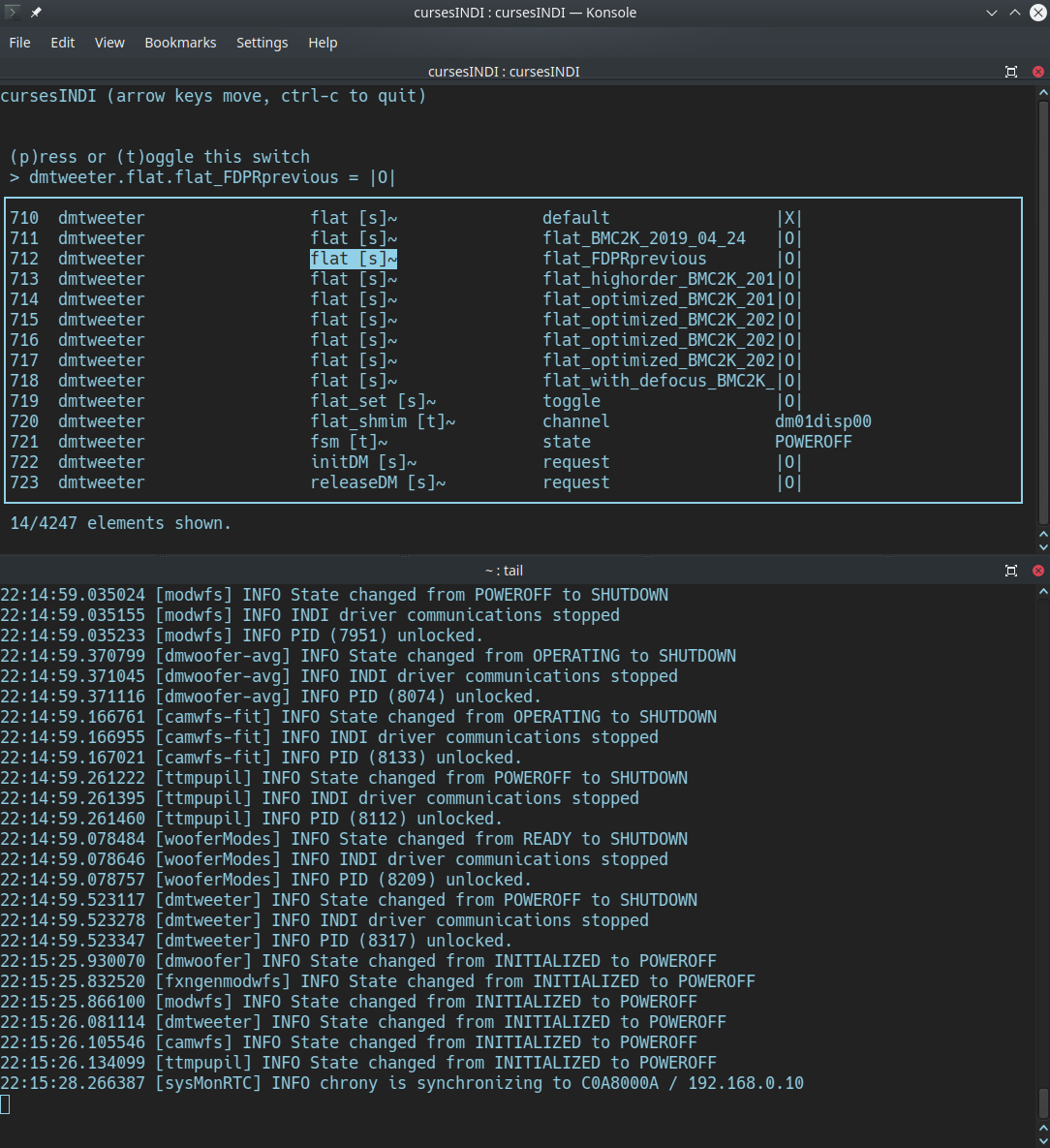Click the pin window icon in title bar
Screen dimensions: 1050x1148
pyautogui.click(x=36, y=12)
